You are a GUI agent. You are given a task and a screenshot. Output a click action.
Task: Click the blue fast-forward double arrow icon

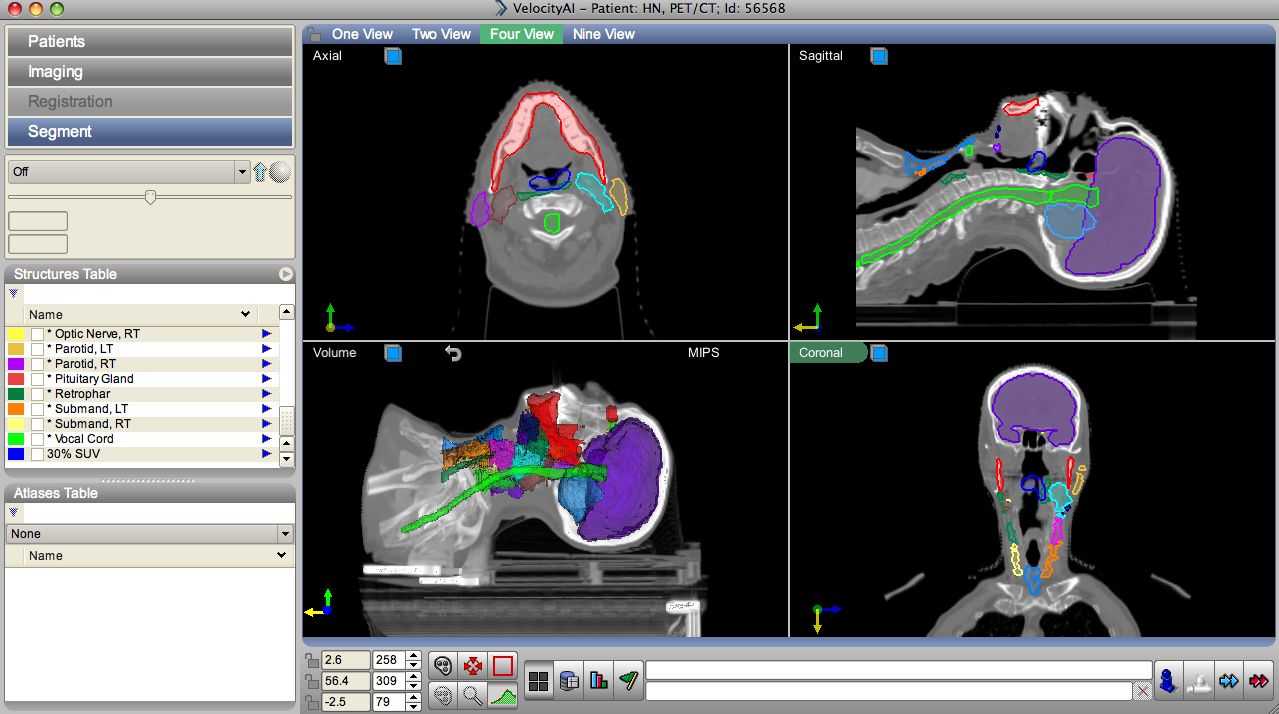pos(1229,680)
